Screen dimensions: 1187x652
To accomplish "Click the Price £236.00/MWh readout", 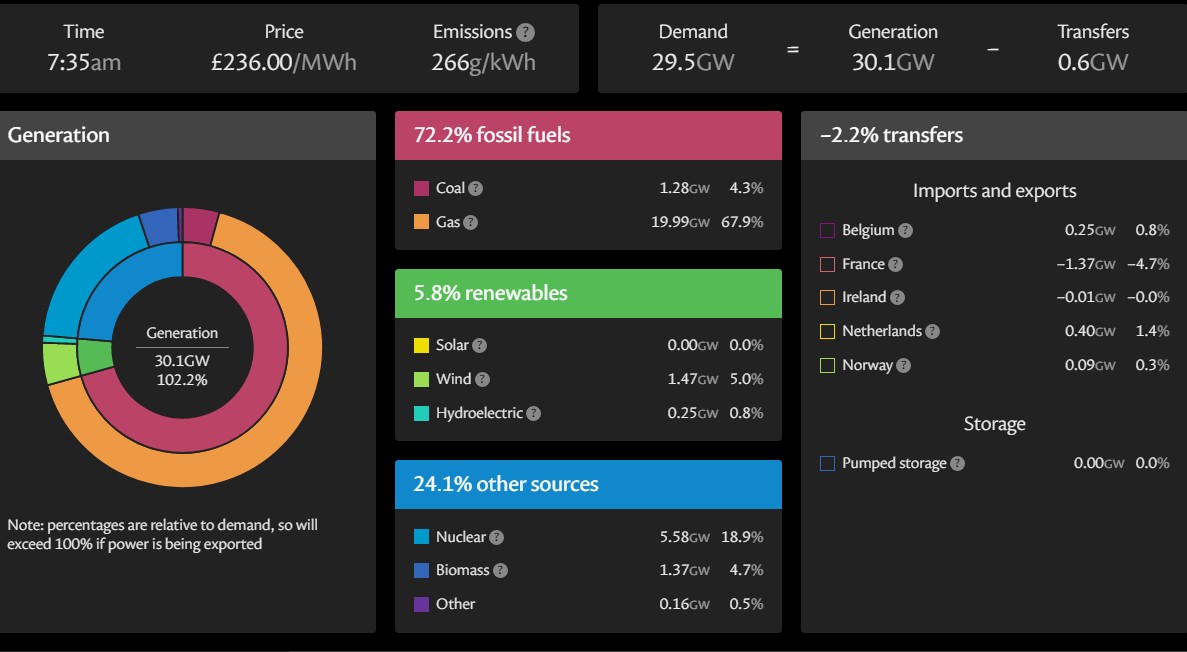I will click(x=284, y=62).
